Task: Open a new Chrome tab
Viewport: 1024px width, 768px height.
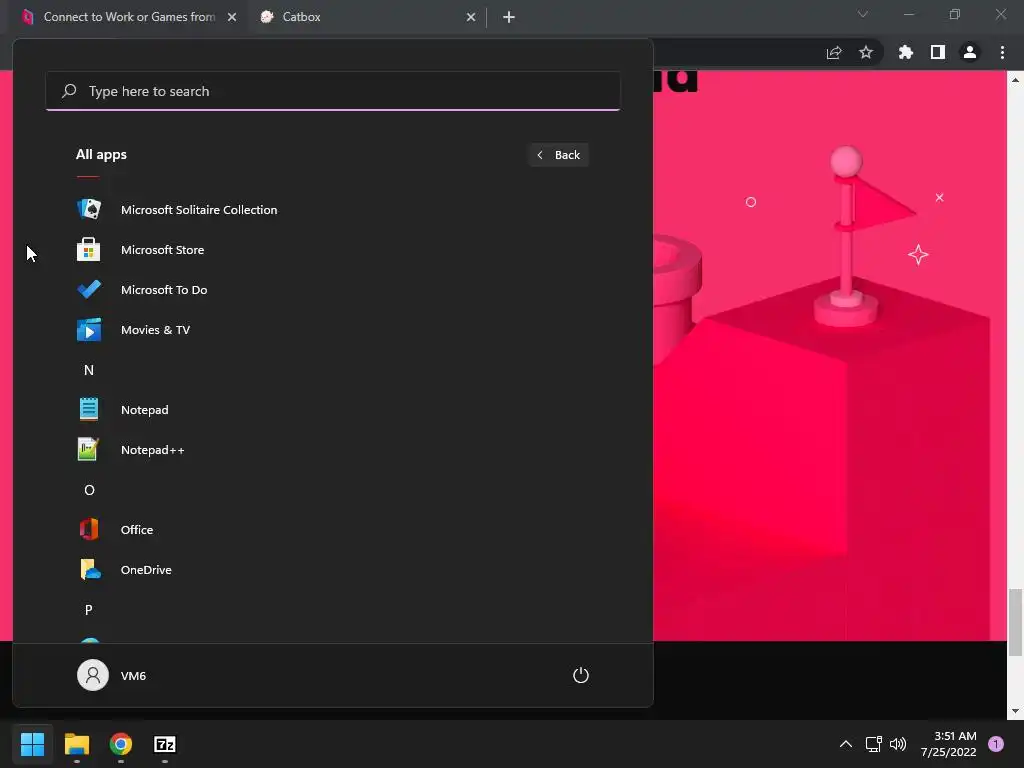Action: [x=509, y=17]
